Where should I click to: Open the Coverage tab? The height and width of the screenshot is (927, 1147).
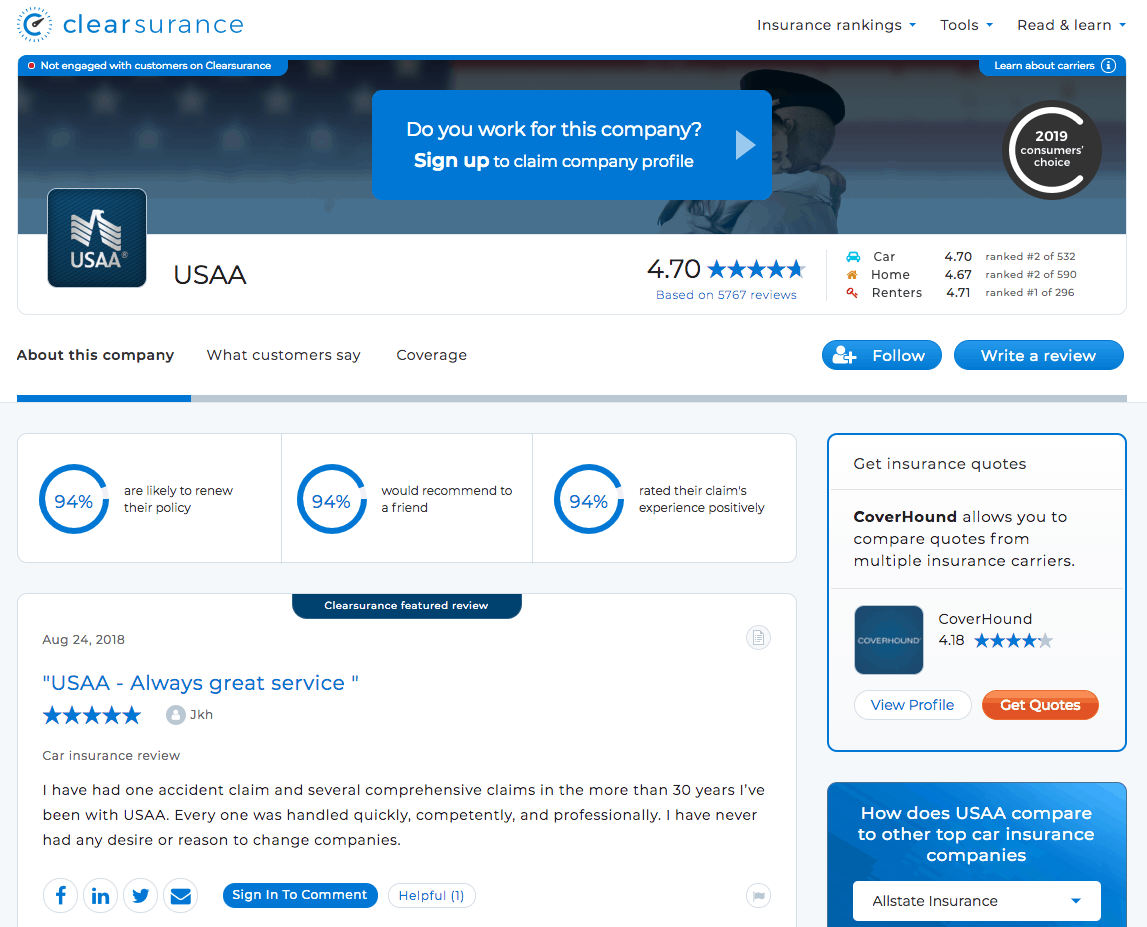coord(431,355)
